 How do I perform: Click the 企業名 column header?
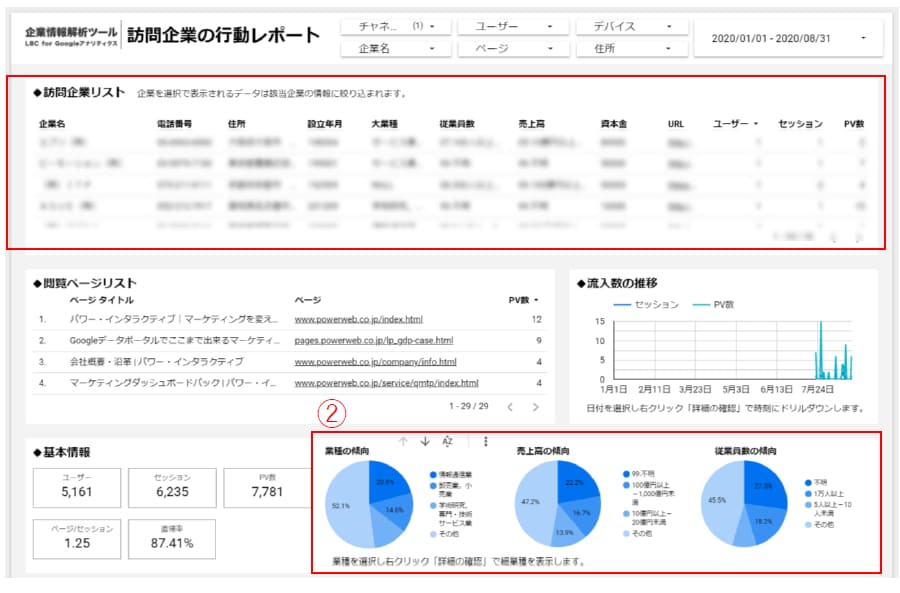(x=52, y=124)
